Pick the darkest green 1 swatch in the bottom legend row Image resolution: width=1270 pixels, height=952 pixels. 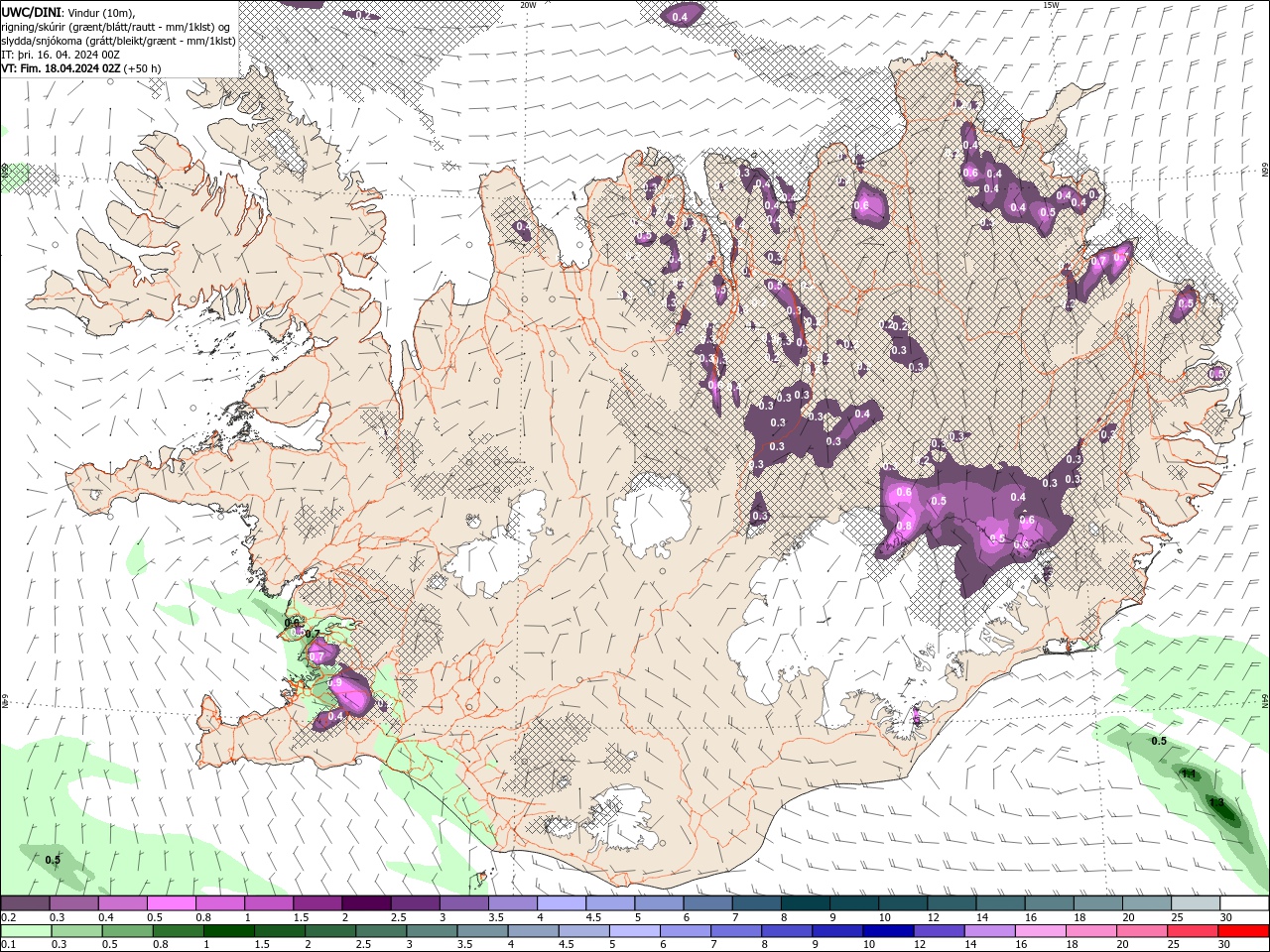click(228, 930)
